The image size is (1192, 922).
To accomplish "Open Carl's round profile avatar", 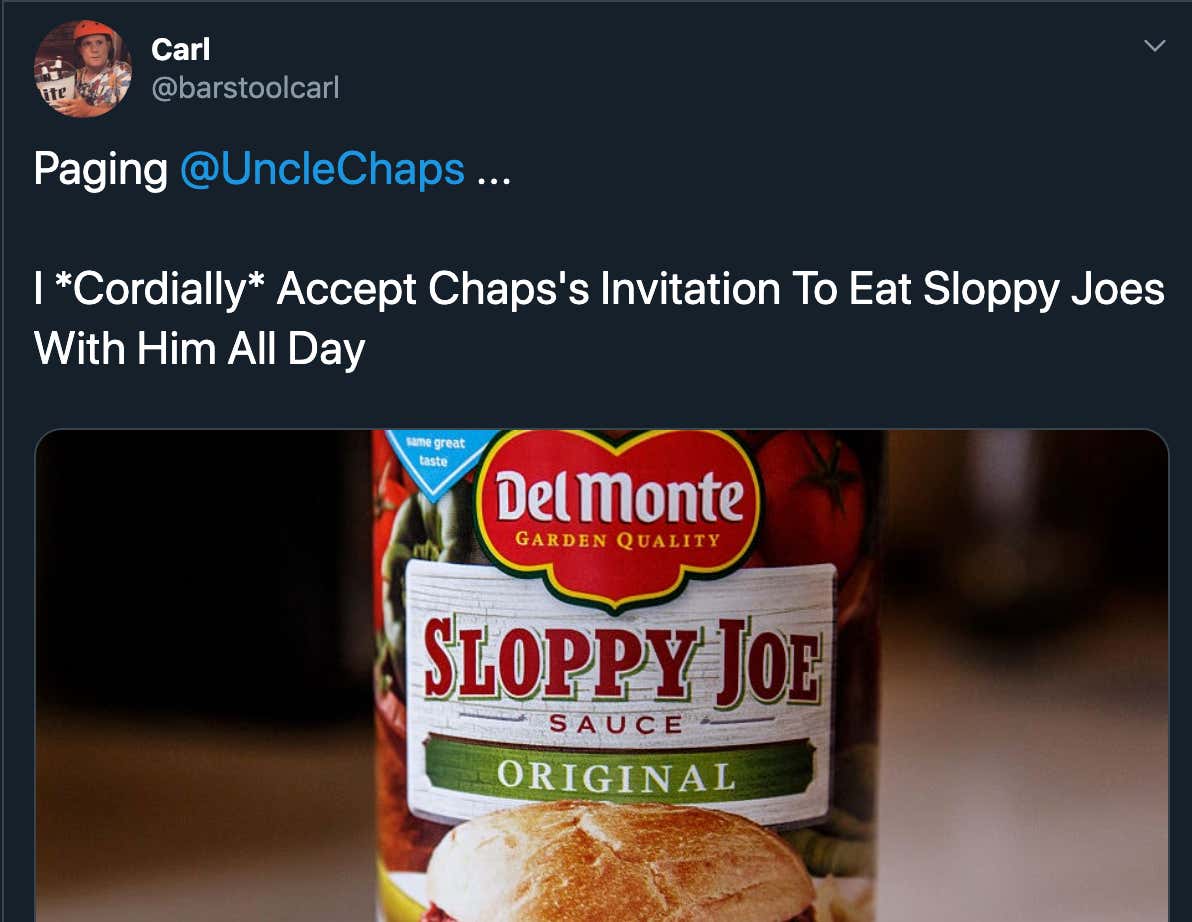I will click(83, 68).
